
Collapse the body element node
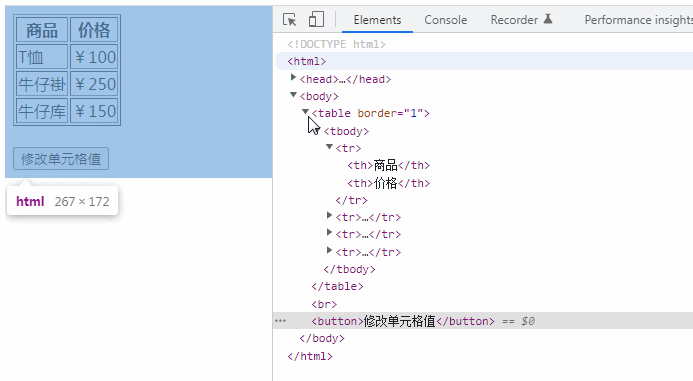click(x=293, y=95)
